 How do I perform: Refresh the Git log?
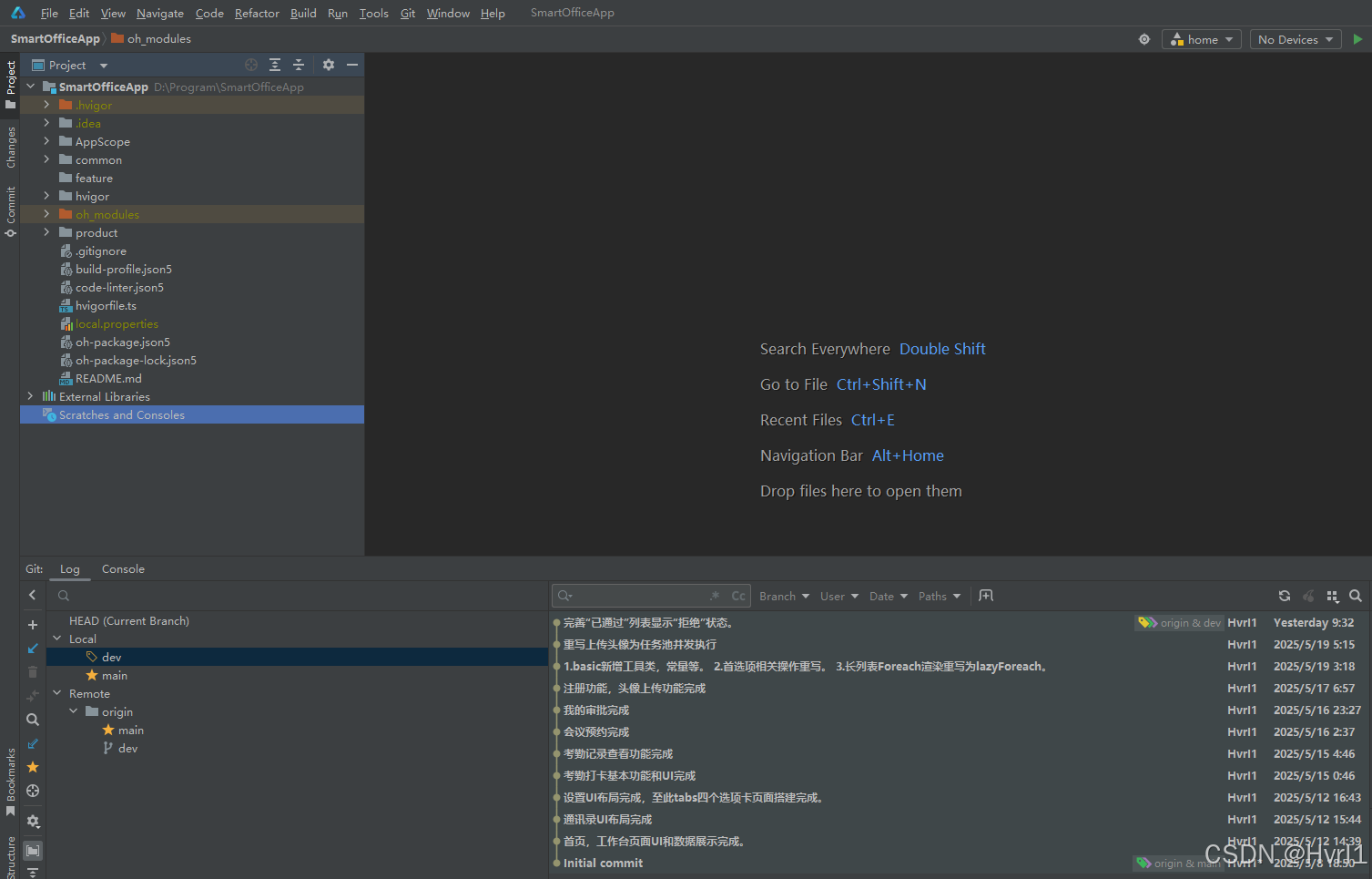pyautogui.click(x=1285, y=596)
